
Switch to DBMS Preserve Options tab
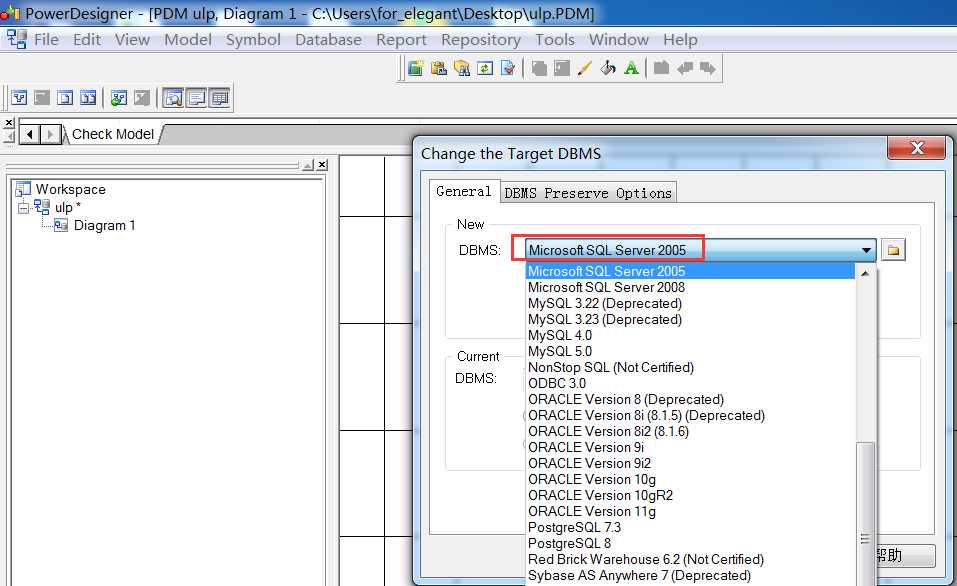(588, 193)
